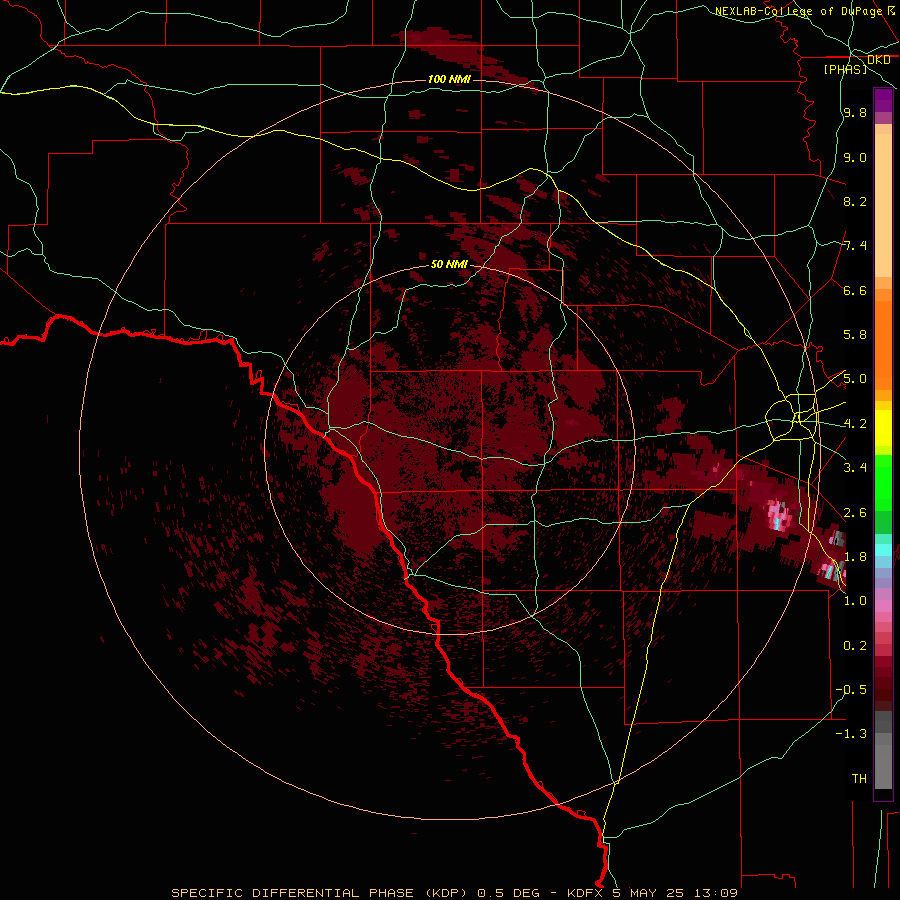
Task: Click the -0.5 value on color scale
Action: pos(851,690)
